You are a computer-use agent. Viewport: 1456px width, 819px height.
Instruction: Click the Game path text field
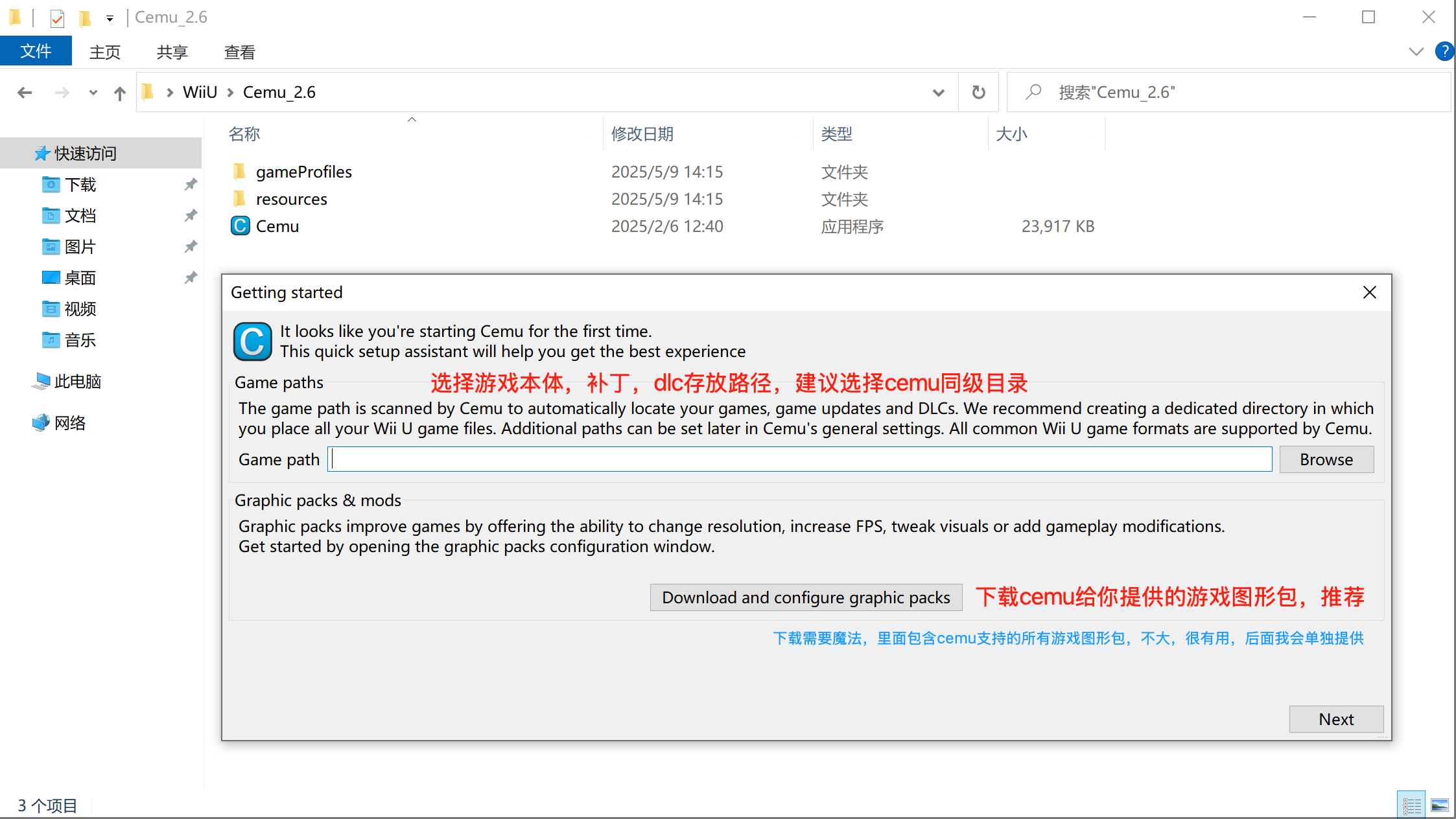pos(800,459)
